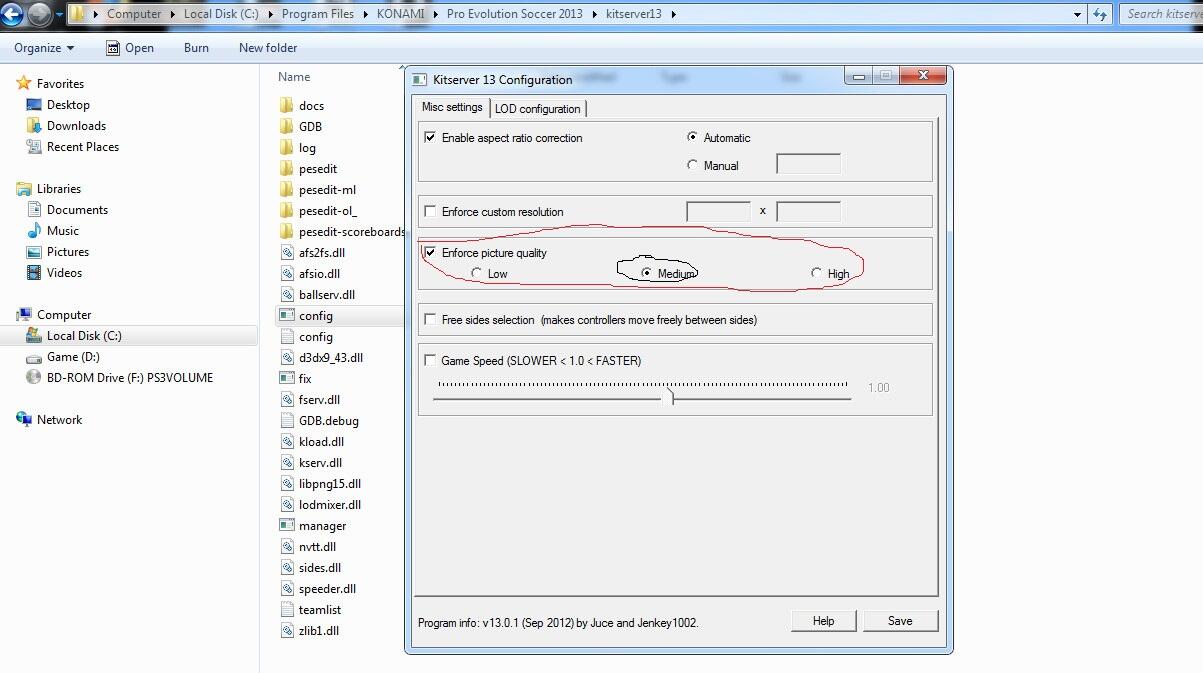The width and height of the screenshot is (1203, 673).
Task: Open the GDB folder icon
Action: [286, 126]
